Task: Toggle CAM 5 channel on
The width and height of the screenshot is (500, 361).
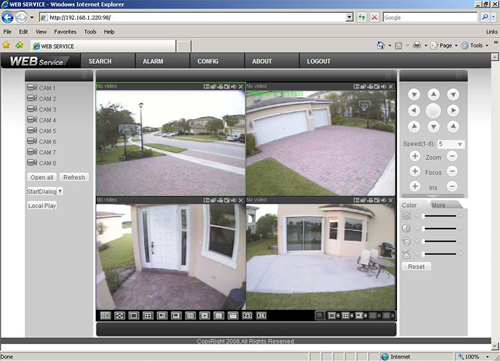Action: pyautogui.click(x=42, y=131)
